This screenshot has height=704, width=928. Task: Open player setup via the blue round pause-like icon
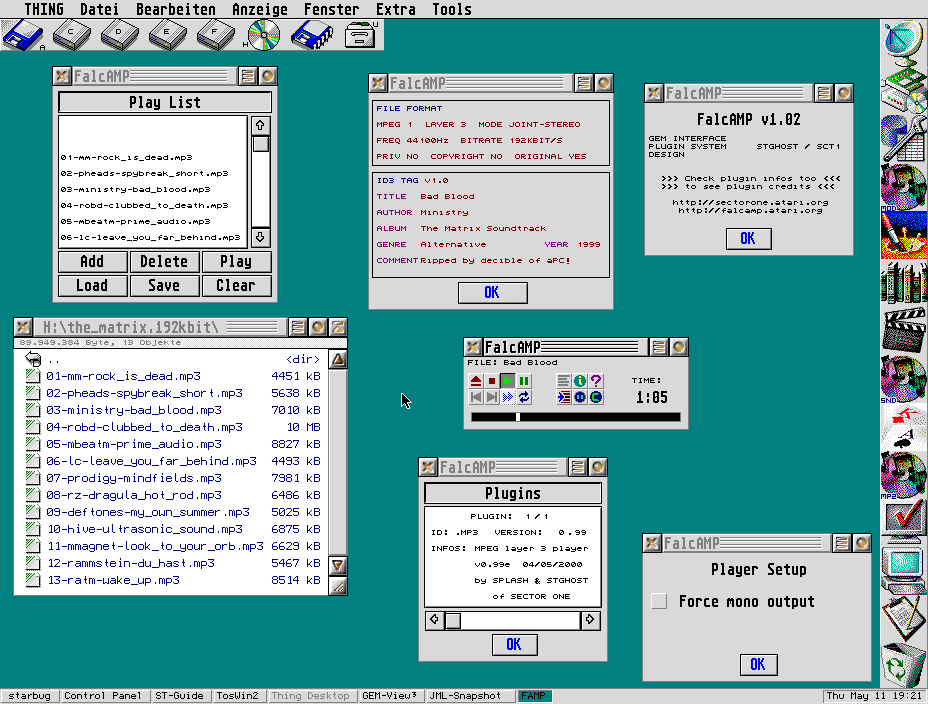point(579,397)
